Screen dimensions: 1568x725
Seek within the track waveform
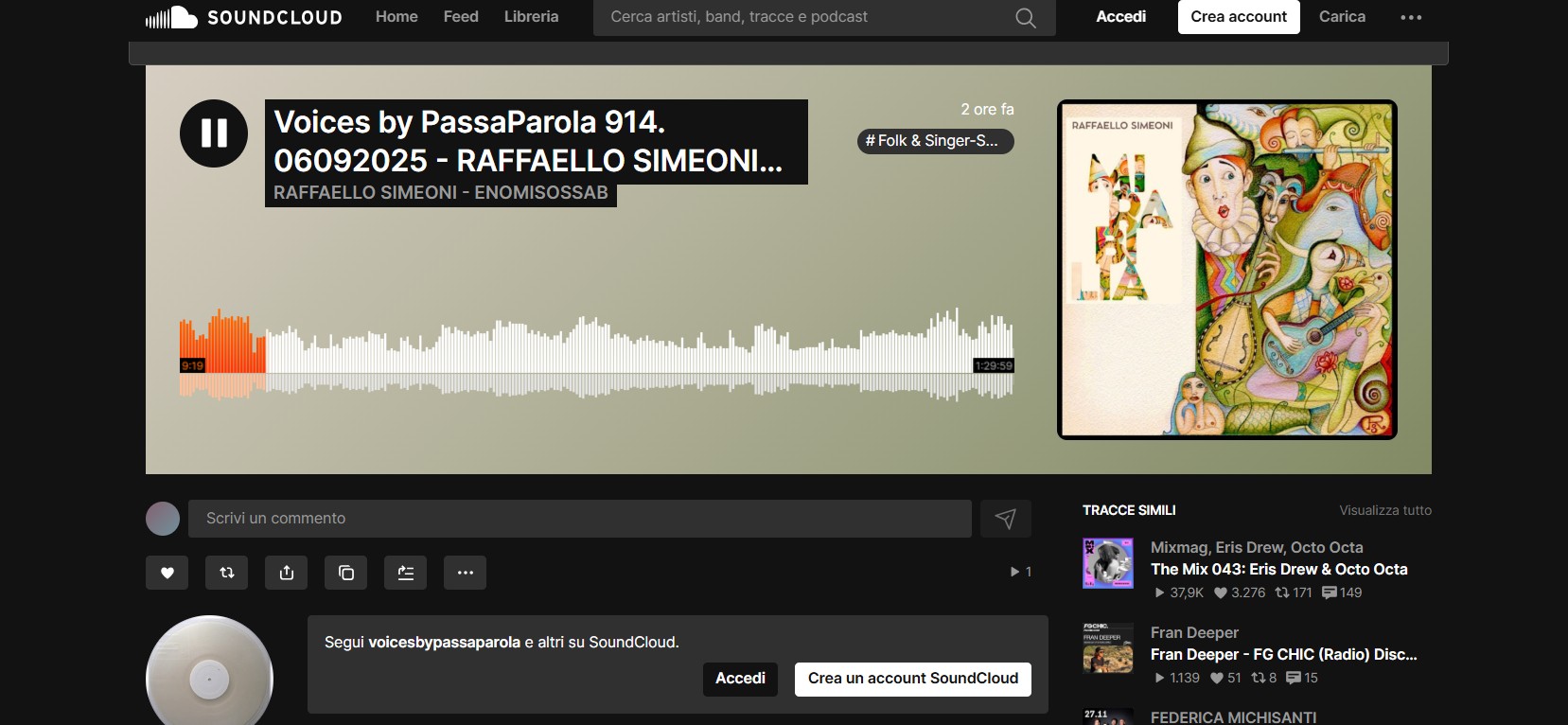point(596,353)
